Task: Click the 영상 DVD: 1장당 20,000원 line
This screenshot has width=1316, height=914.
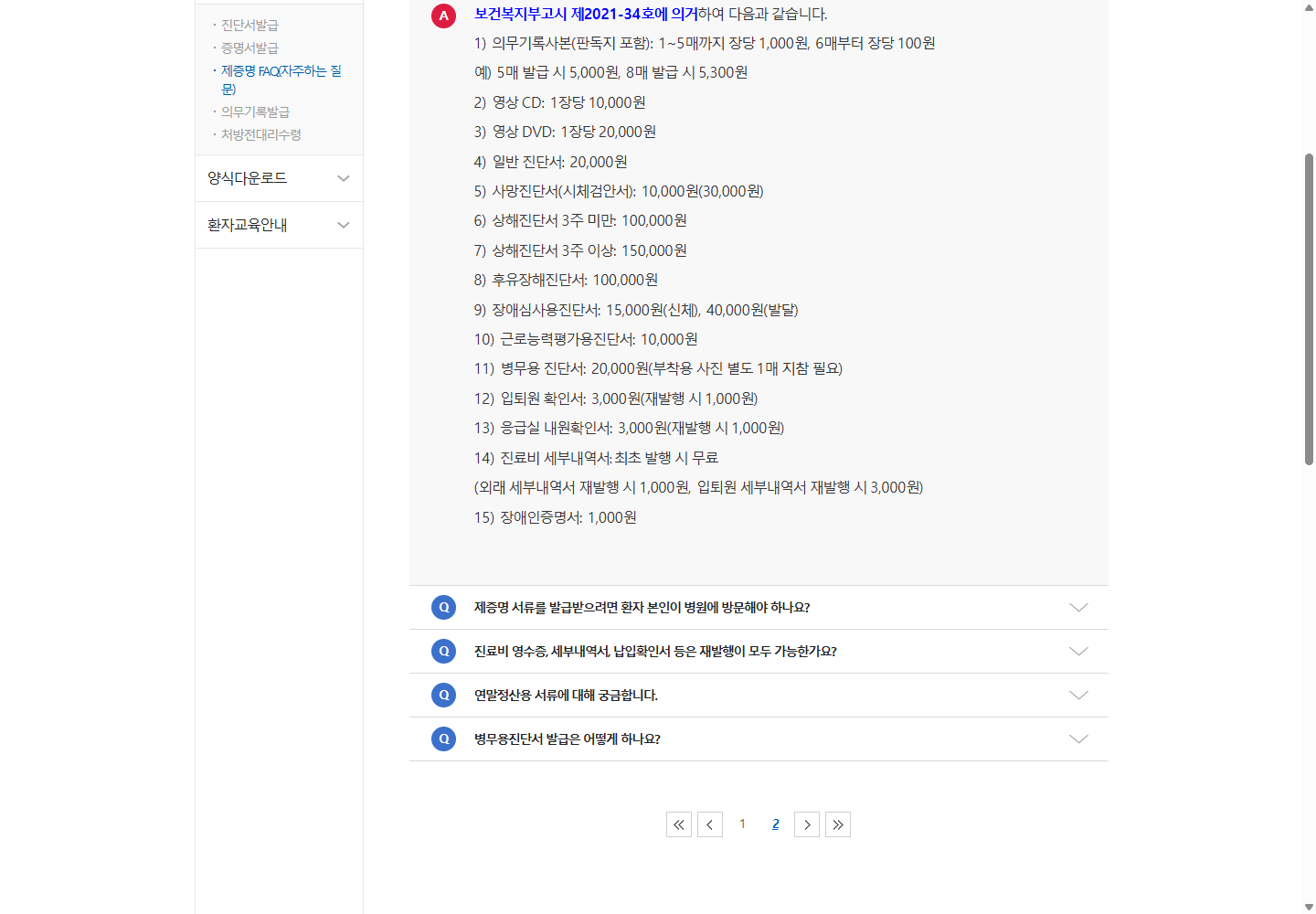Action: click(x=565, y=132)
